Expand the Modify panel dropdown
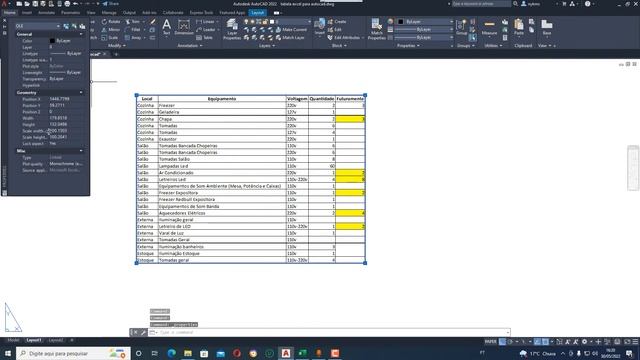Image resolution: width=640 pixels, height=360 pixels. point(117,46)
